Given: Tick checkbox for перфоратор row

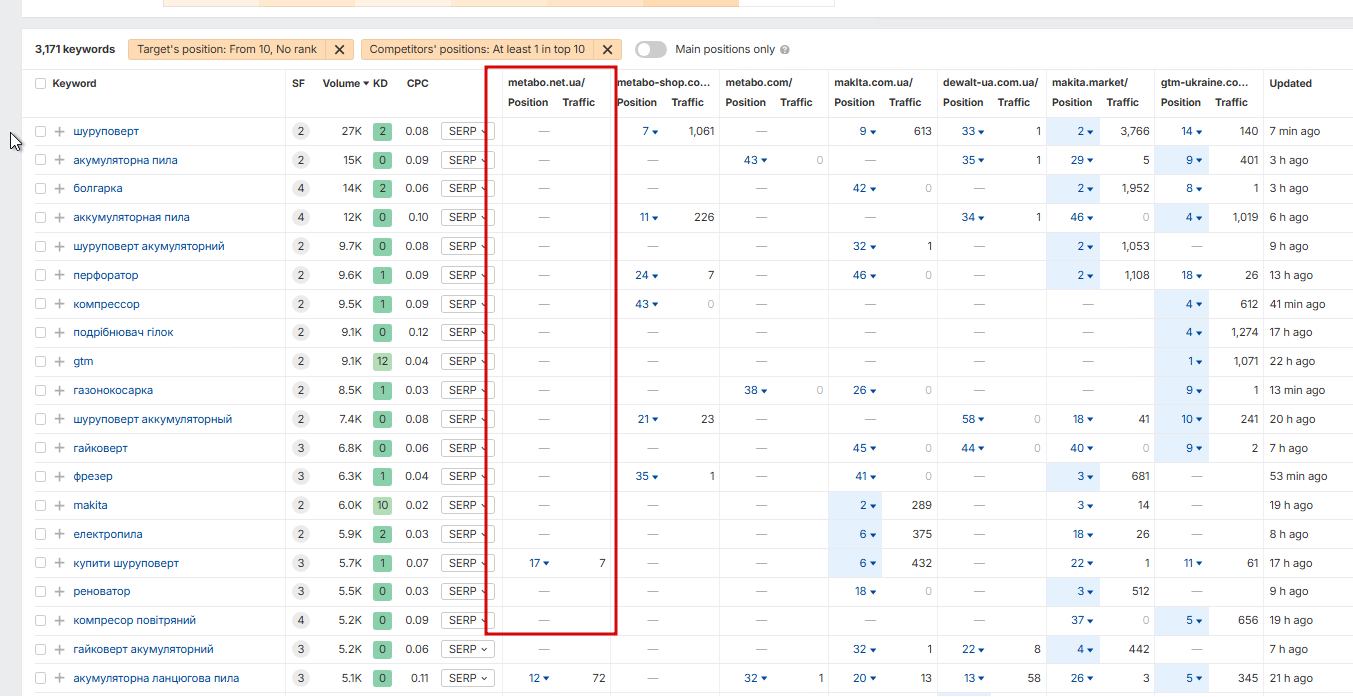Looking at the screenshot, I should 41,275.
